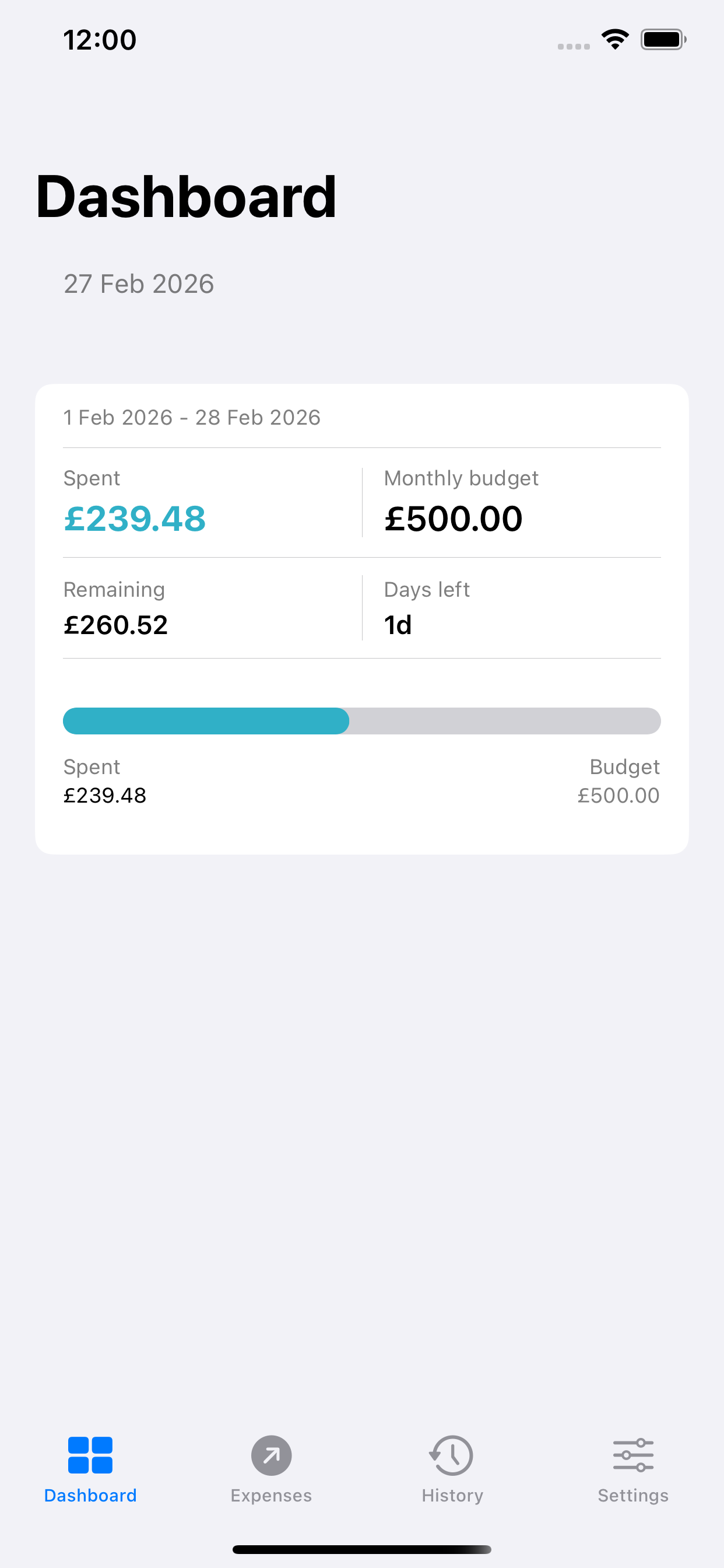Tap the Monthly budget £500.00 value
The width and height of the screenshot is (724, 1568).
tap(454, 519)
